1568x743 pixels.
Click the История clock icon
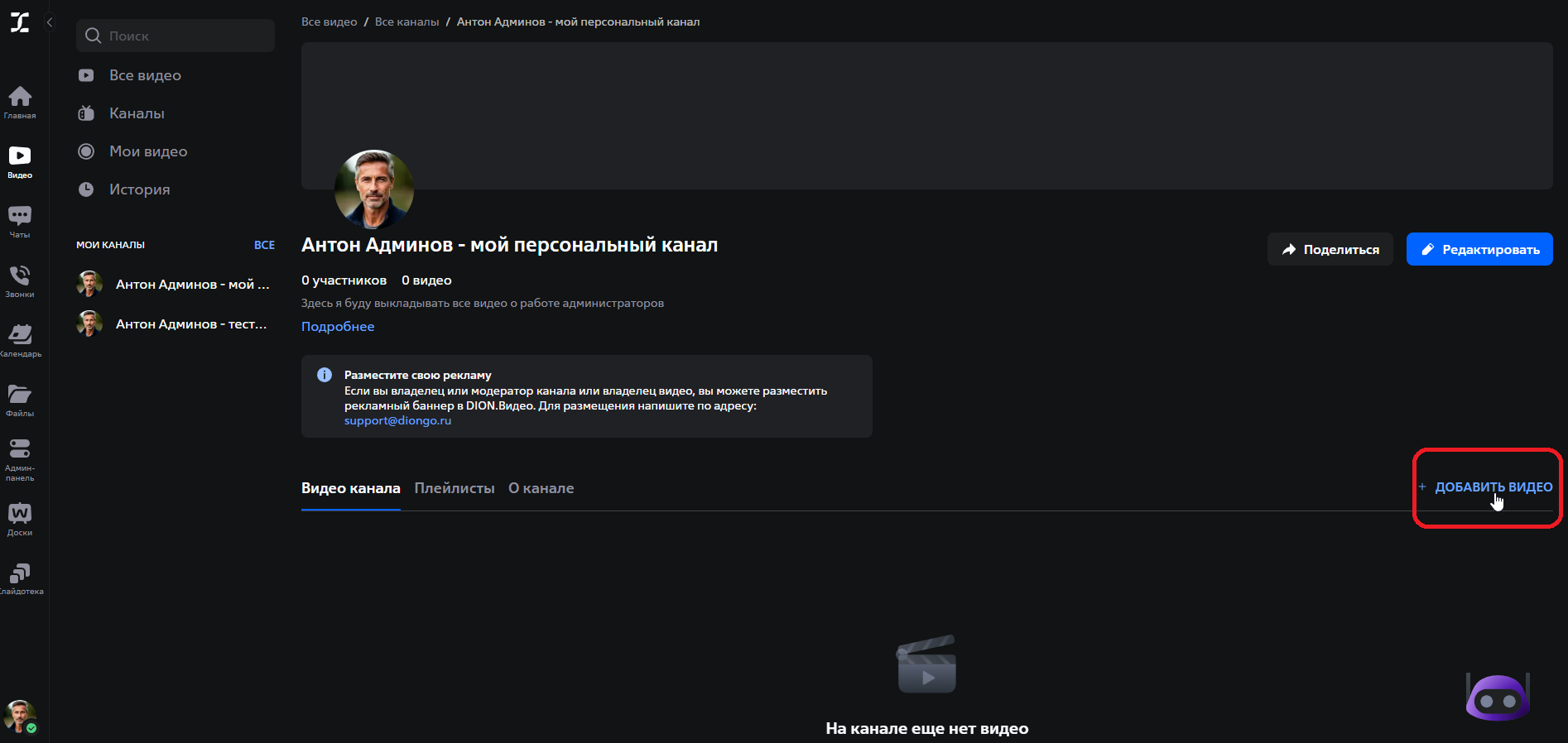tap(86, 189)
